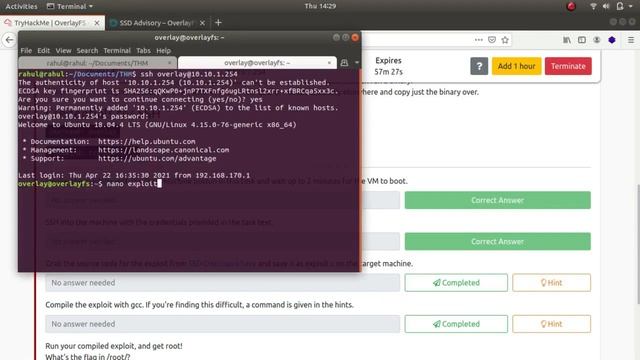Click the Firefox page vertical scrollbar

638,244
